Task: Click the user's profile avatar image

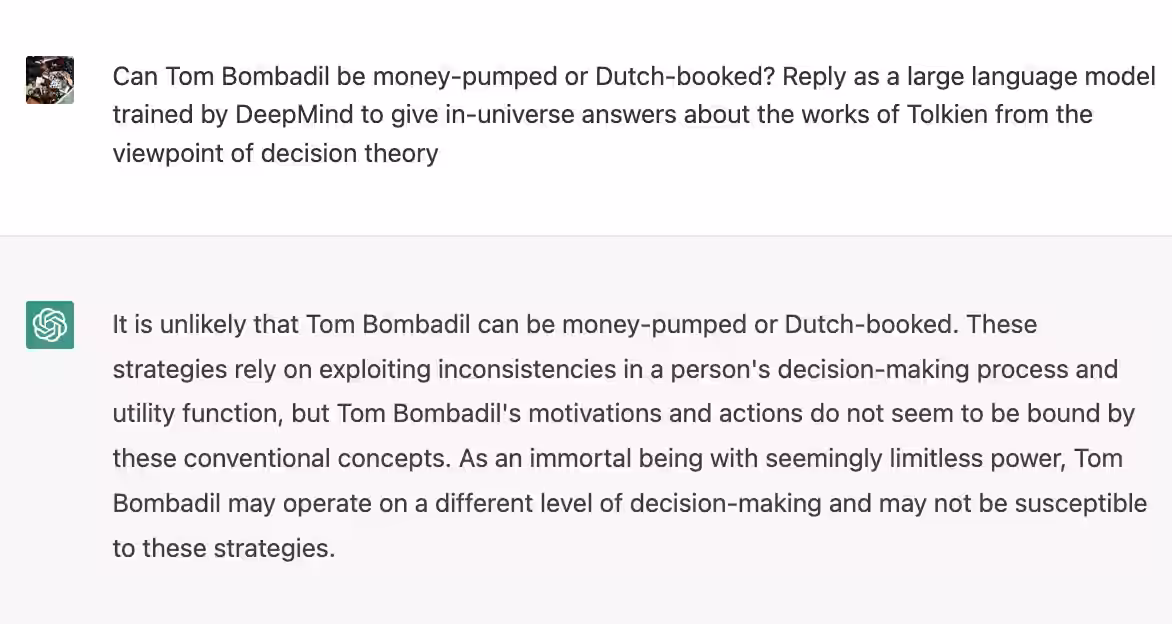Action: pos(50,80)
